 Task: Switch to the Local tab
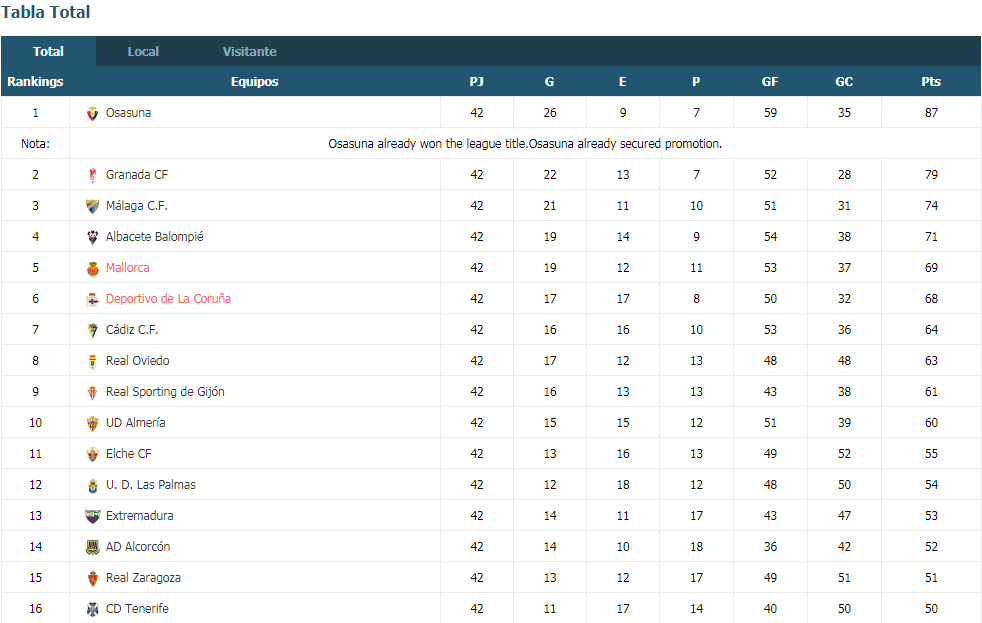click(143, 51)
